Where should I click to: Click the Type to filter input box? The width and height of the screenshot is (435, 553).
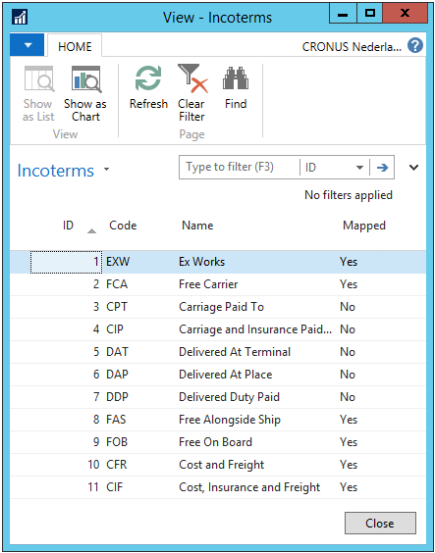coord(239,167)
